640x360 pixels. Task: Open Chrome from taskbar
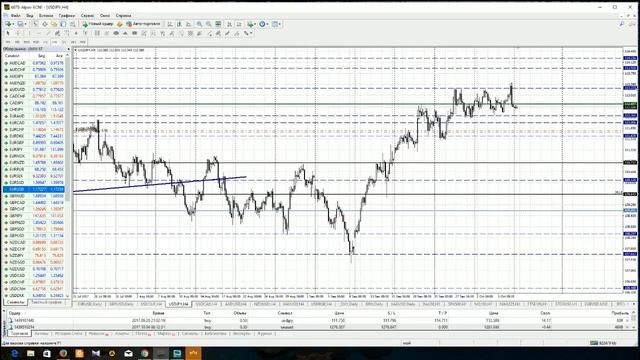coord(144,353)
